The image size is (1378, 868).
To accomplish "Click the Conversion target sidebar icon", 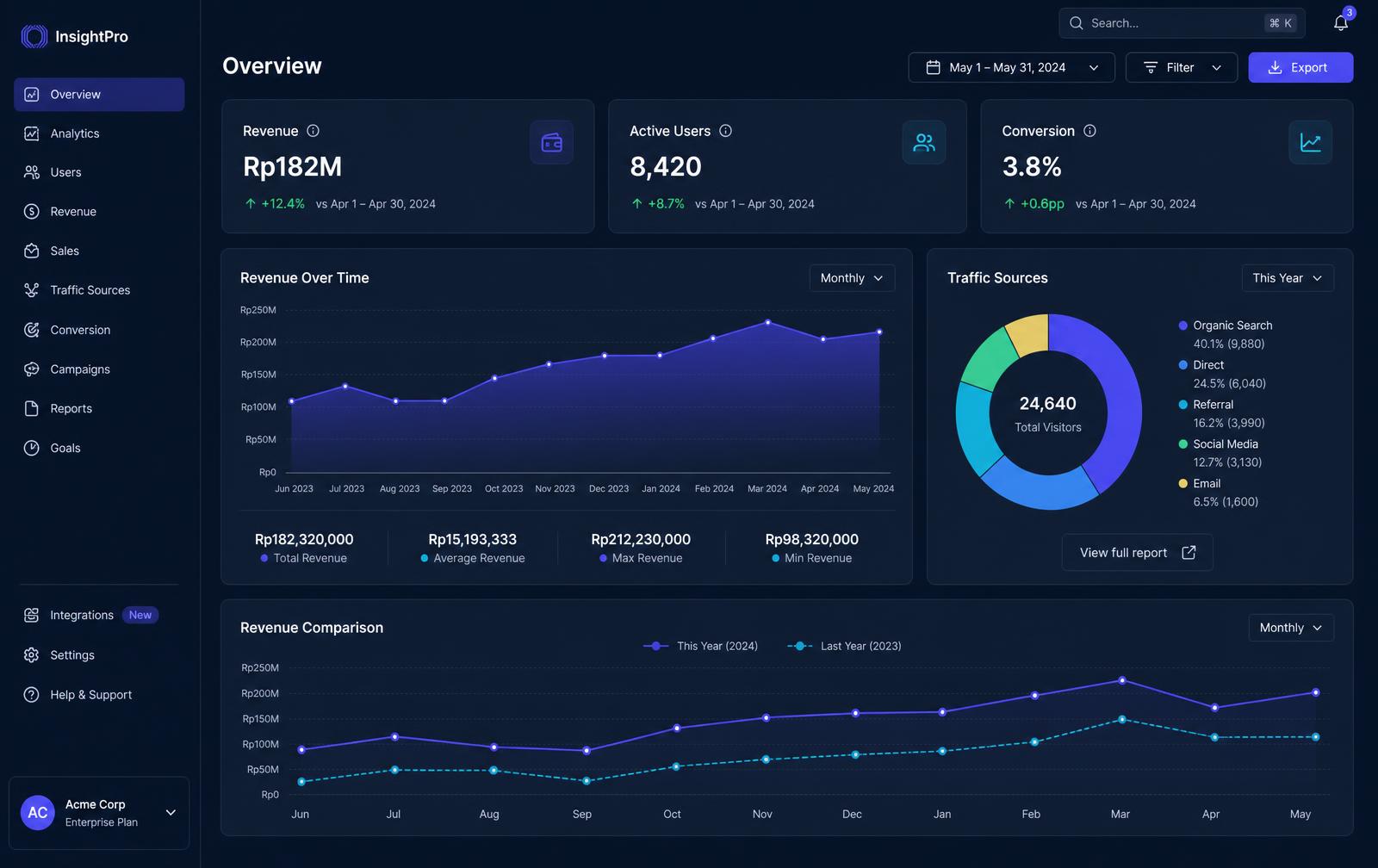I will pyautogui.click(x=32, y=330).
